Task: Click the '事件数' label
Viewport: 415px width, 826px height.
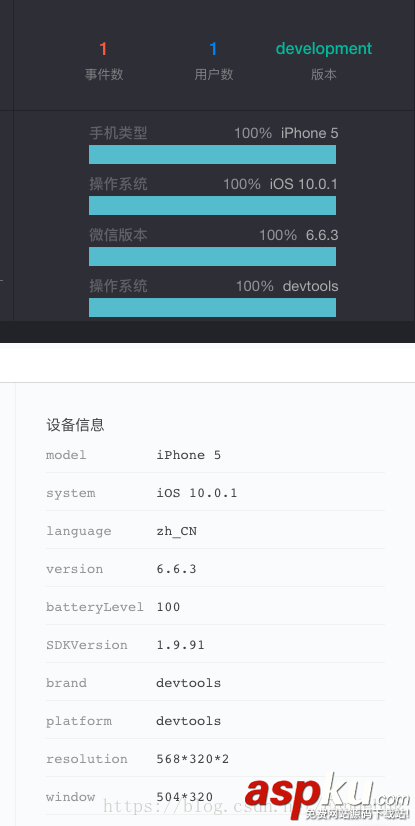Action: [x=104, y=74]
